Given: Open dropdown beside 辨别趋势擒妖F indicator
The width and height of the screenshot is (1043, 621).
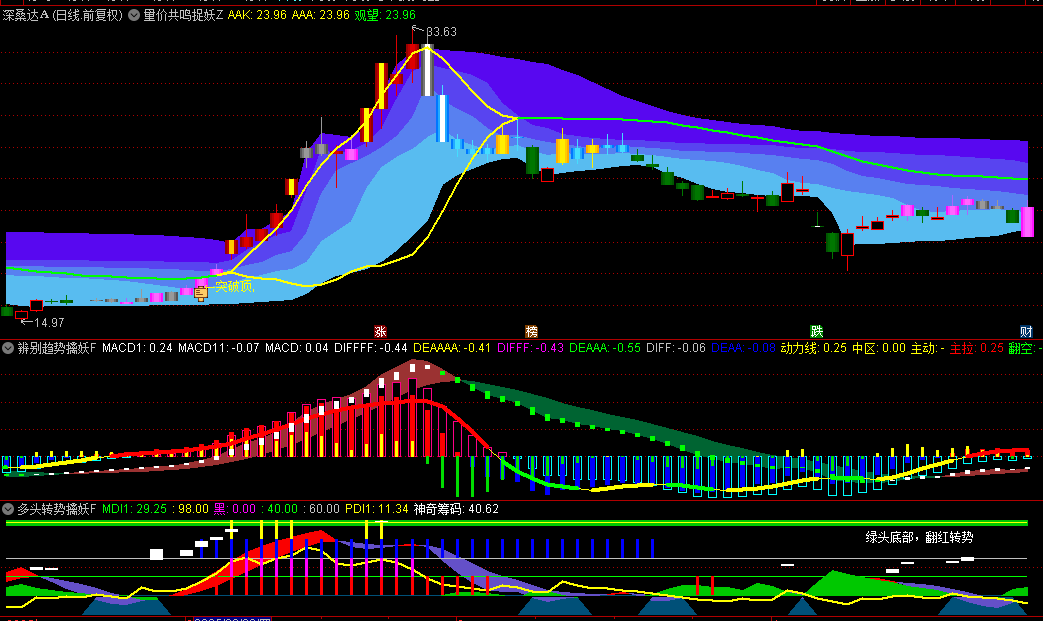Looking at the screenshot, I should tap(8, 348).
